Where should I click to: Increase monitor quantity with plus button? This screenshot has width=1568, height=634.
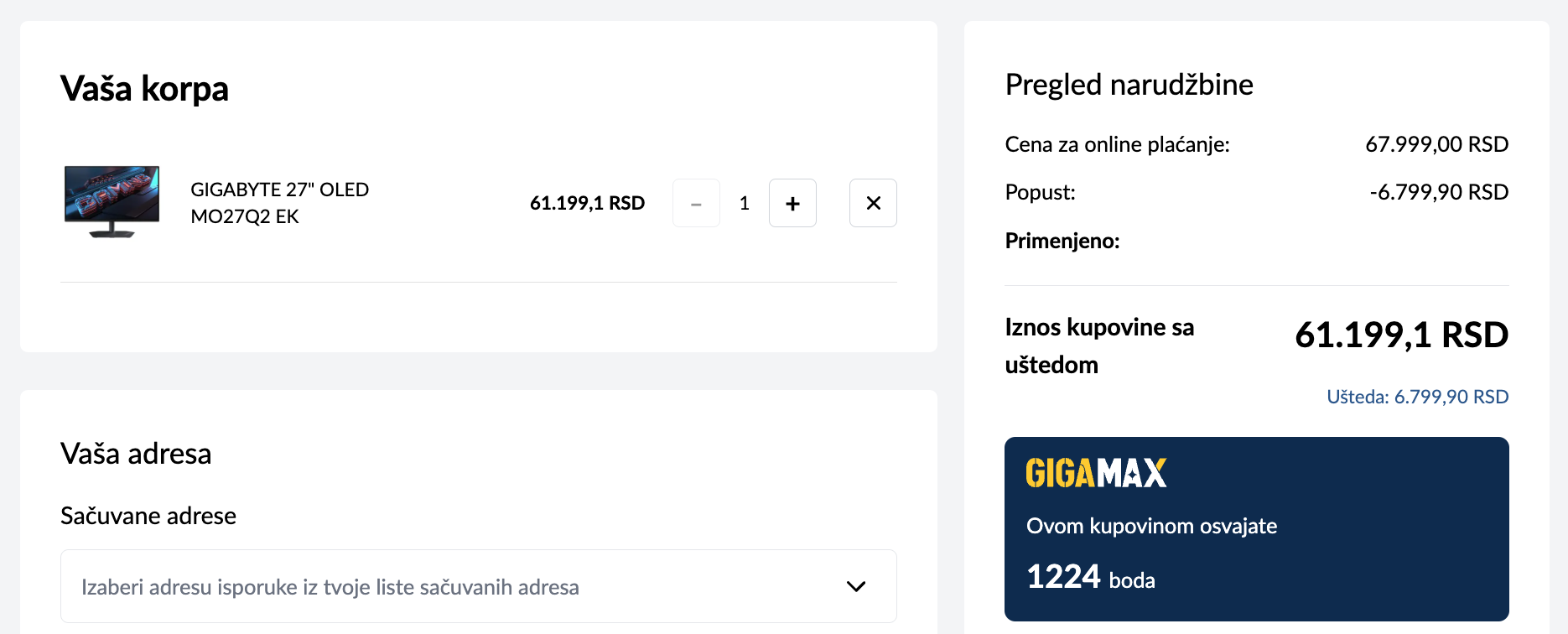pyautogui.click(x=792, y=203)
